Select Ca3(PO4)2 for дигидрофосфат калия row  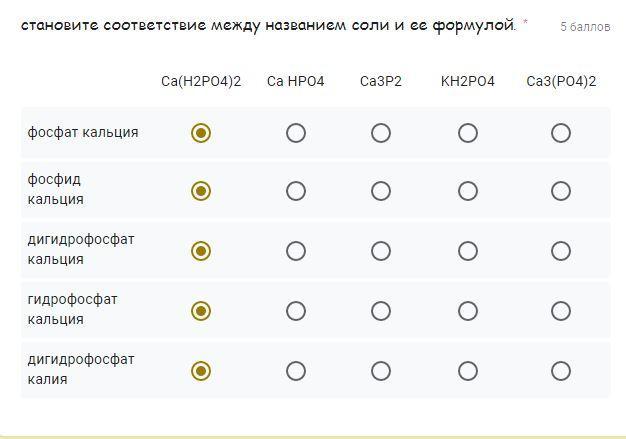561,371
